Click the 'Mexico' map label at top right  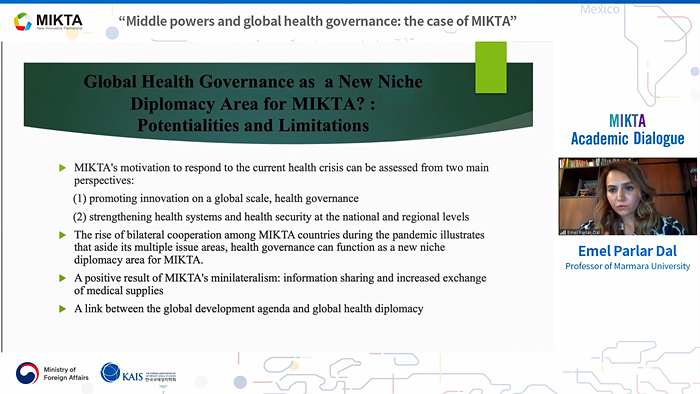click(600, 9)
